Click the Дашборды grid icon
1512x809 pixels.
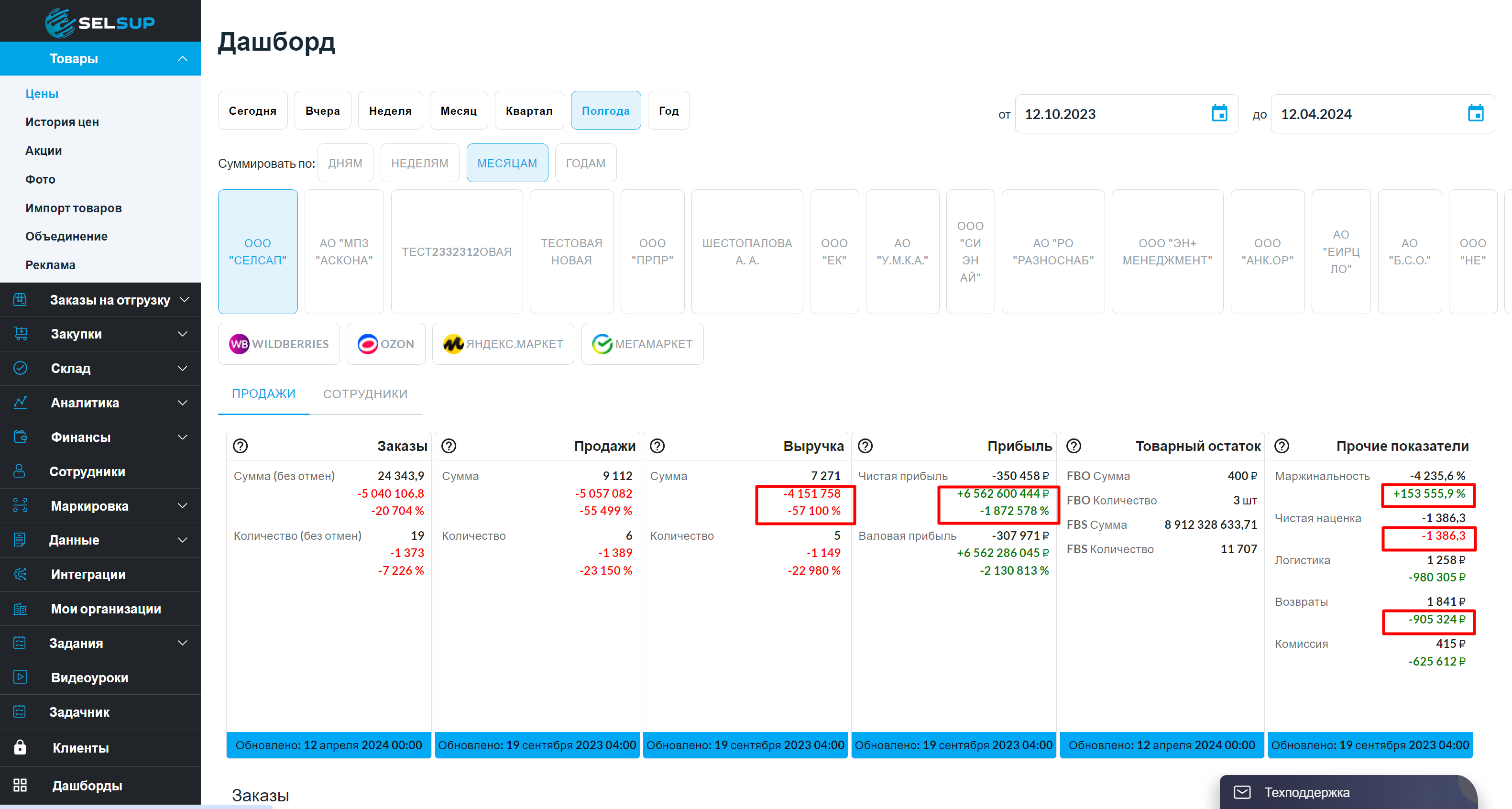click(x=20, y=786)
